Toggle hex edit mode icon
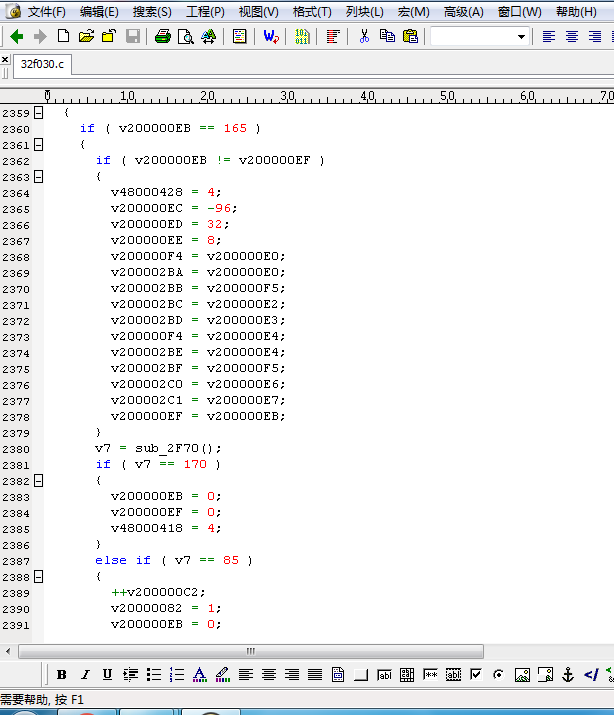This screenshot has width=614, height=715. (302, 37)
